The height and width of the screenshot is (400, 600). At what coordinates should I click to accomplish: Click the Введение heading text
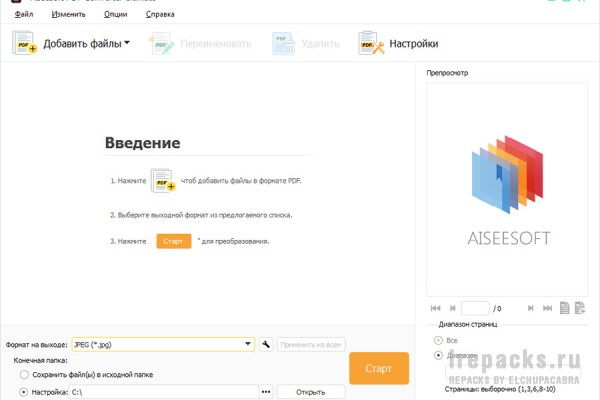pyautogui.click(x=142, y=143)
